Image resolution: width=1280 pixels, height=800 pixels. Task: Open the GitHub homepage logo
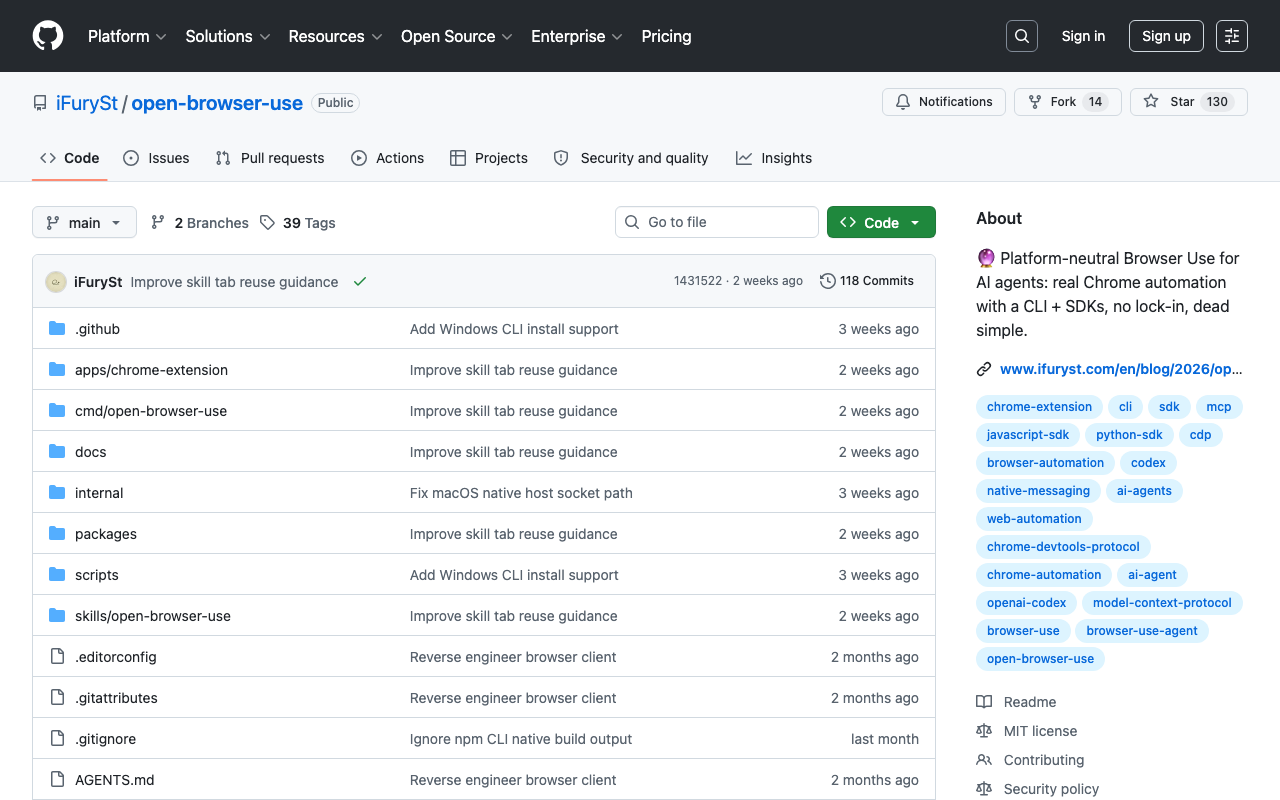pos(48,36)
